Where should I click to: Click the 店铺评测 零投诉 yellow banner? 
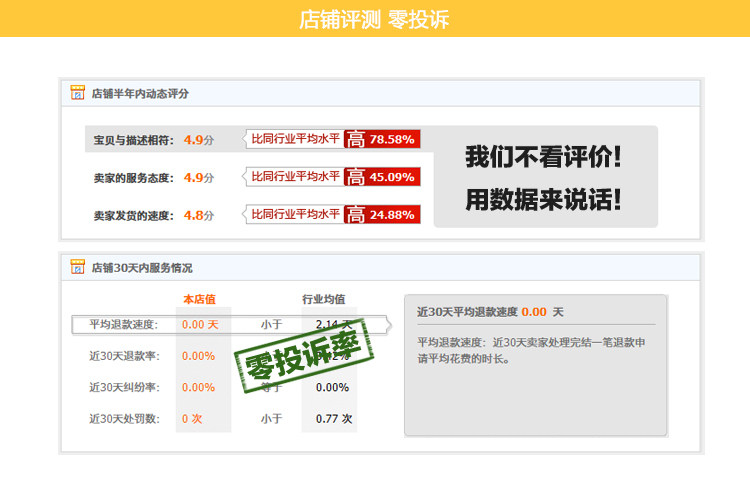click(x=375, y=18)
